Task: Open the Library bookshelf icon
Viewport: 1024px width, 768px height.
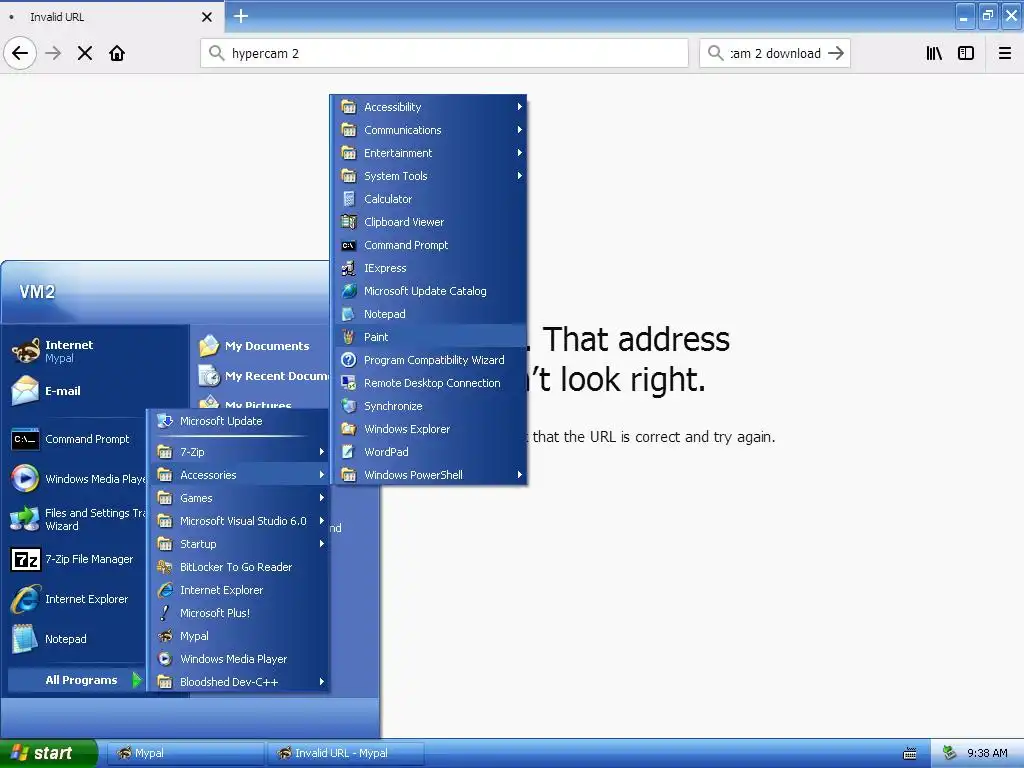Action: pos(934,53)
